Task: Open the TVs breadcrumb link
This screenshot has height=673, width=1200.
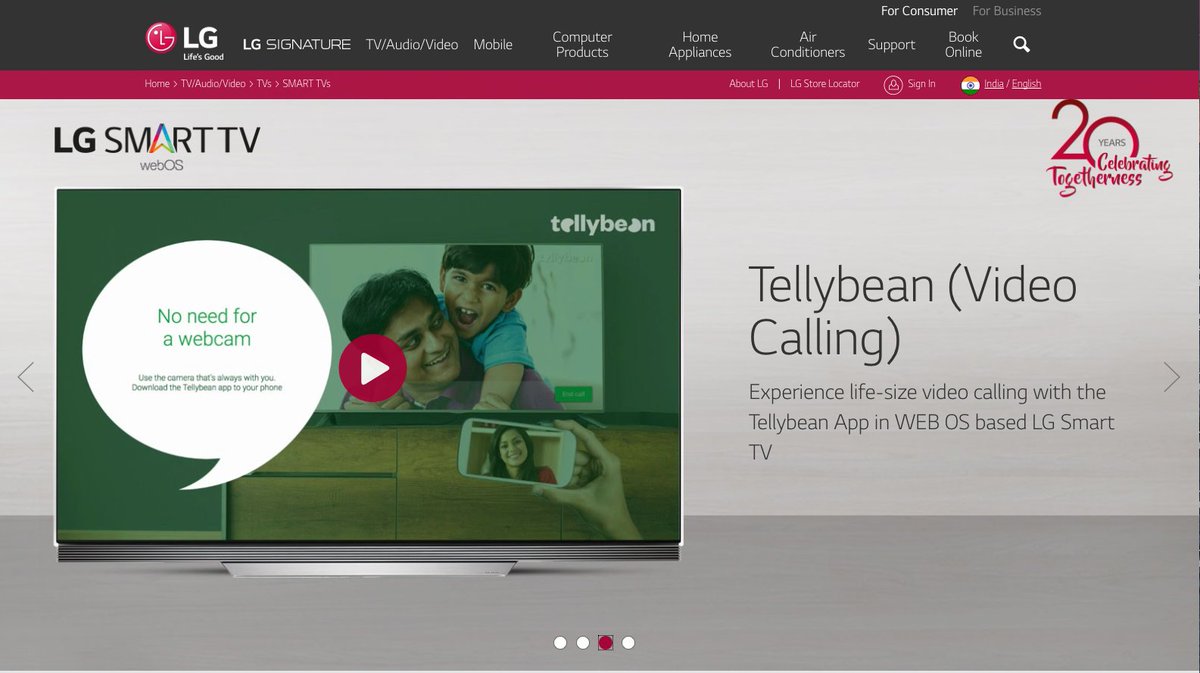Action: (264, 84)
